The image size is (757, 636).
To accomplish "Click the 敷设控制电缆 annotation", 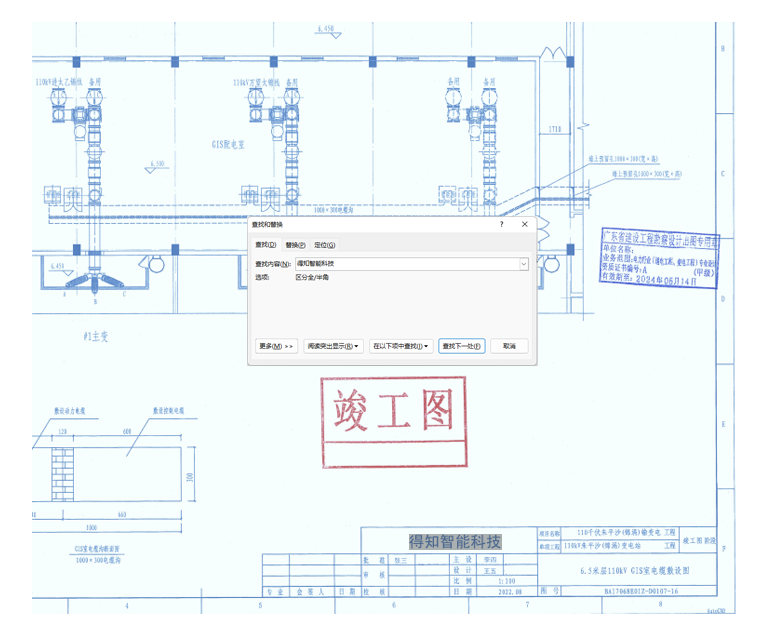I will click(168, 410).
